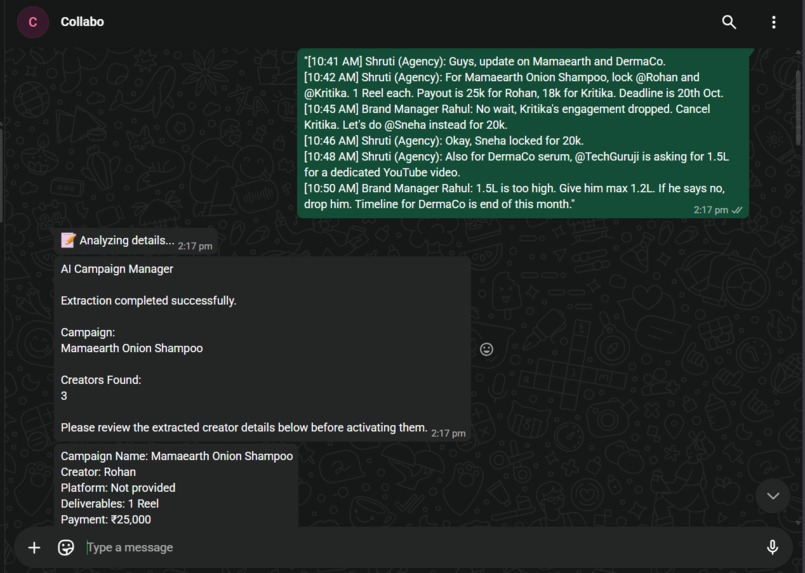Click 2:17 pm timestamp on sent message

[x=711, y=210]
